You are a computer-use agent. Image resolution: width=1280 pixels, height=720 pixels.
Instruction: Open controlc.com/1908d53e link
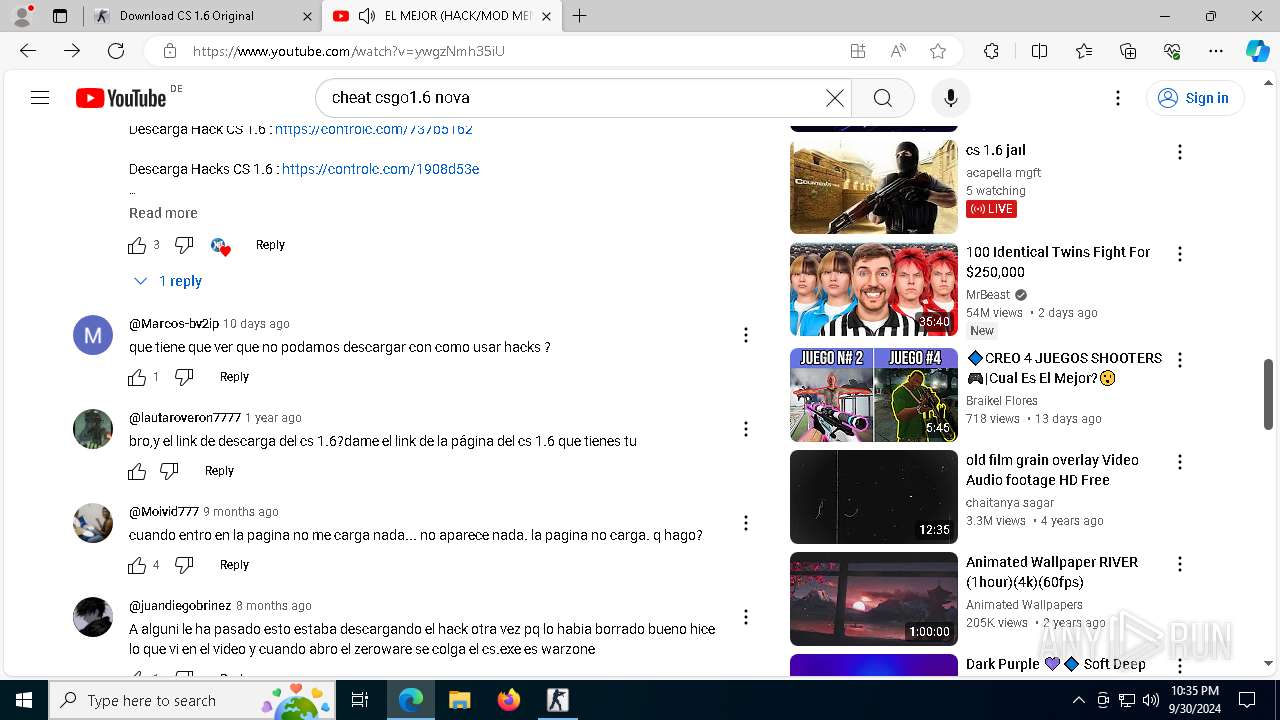point(380,169)
